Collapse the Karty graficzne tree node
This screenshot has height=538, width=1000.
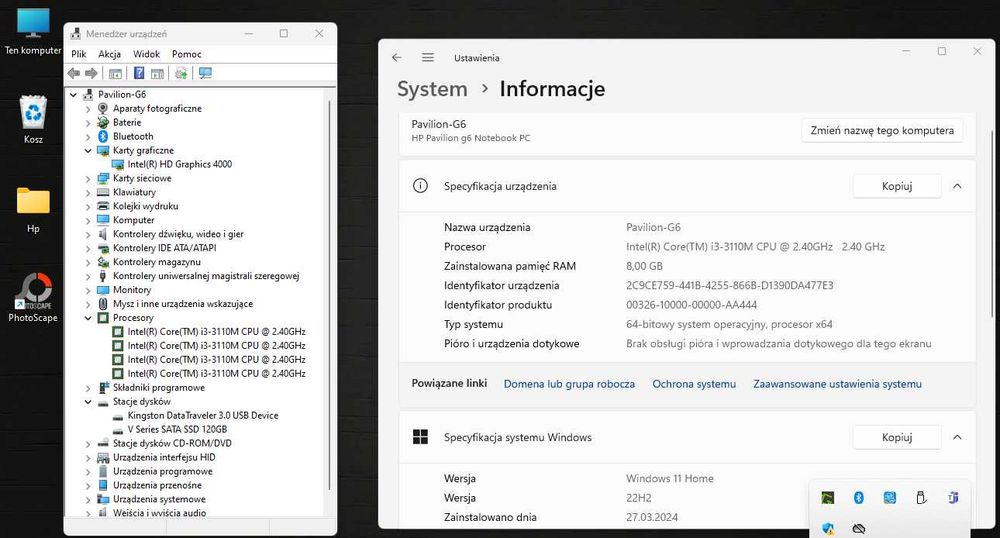87,150
